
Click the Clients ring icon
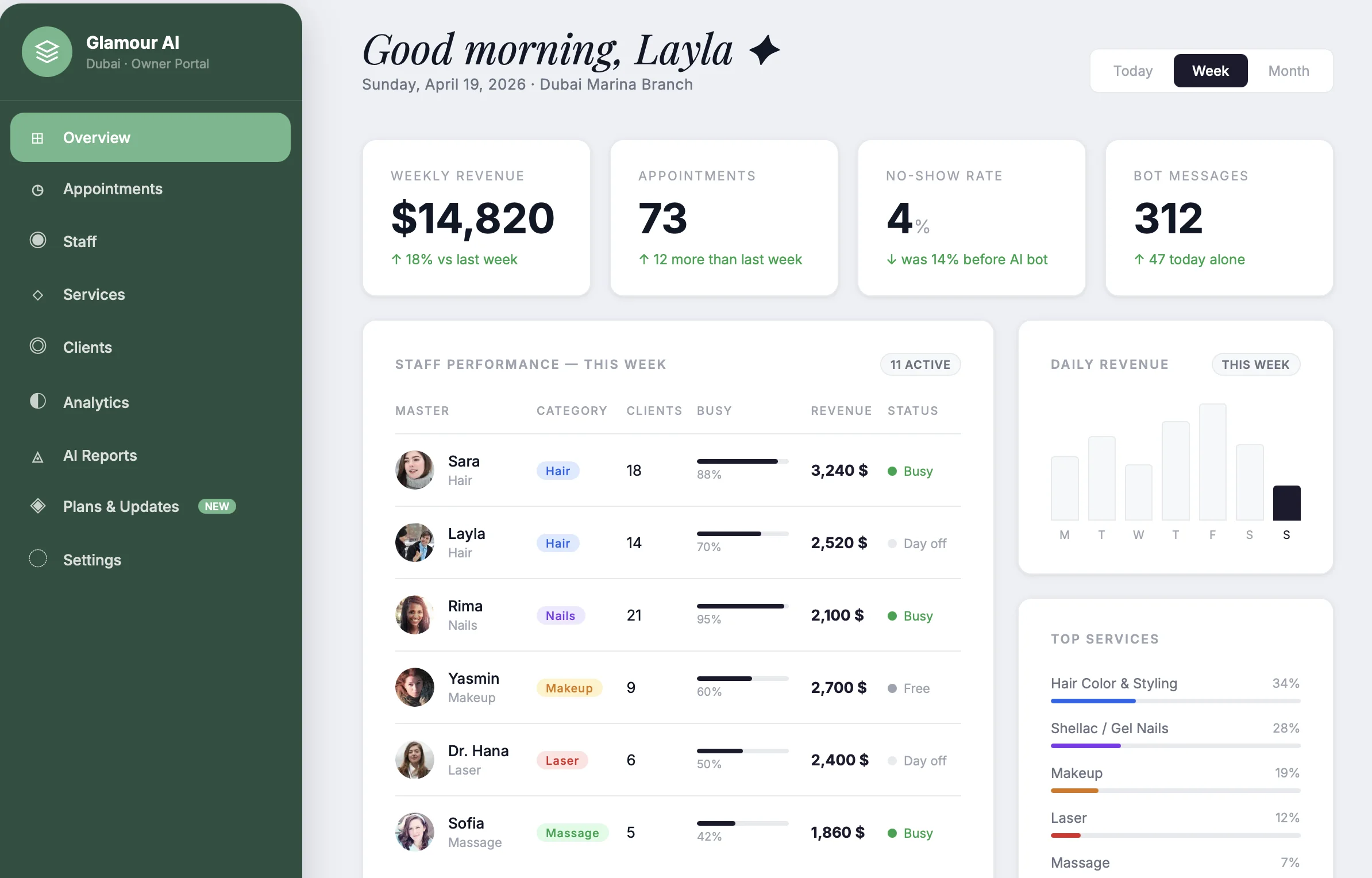[x=38, y=346]
